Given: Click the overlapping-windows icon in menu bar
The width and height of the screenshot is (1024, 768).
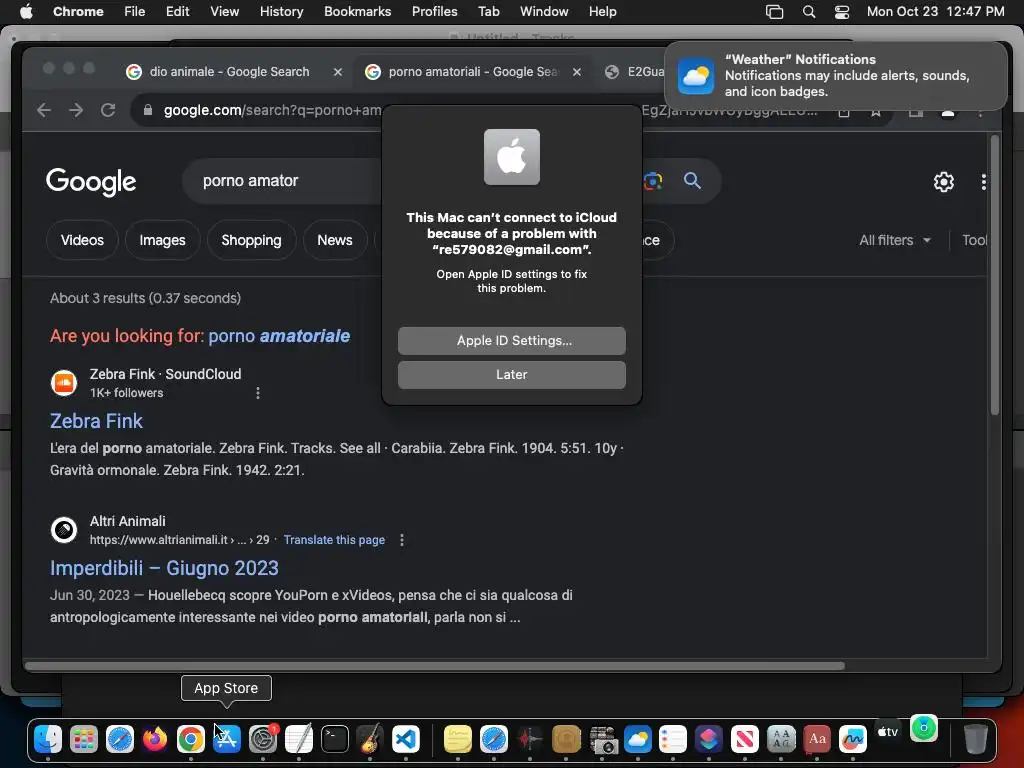Looking at the screenshot, I should [775, 12].
